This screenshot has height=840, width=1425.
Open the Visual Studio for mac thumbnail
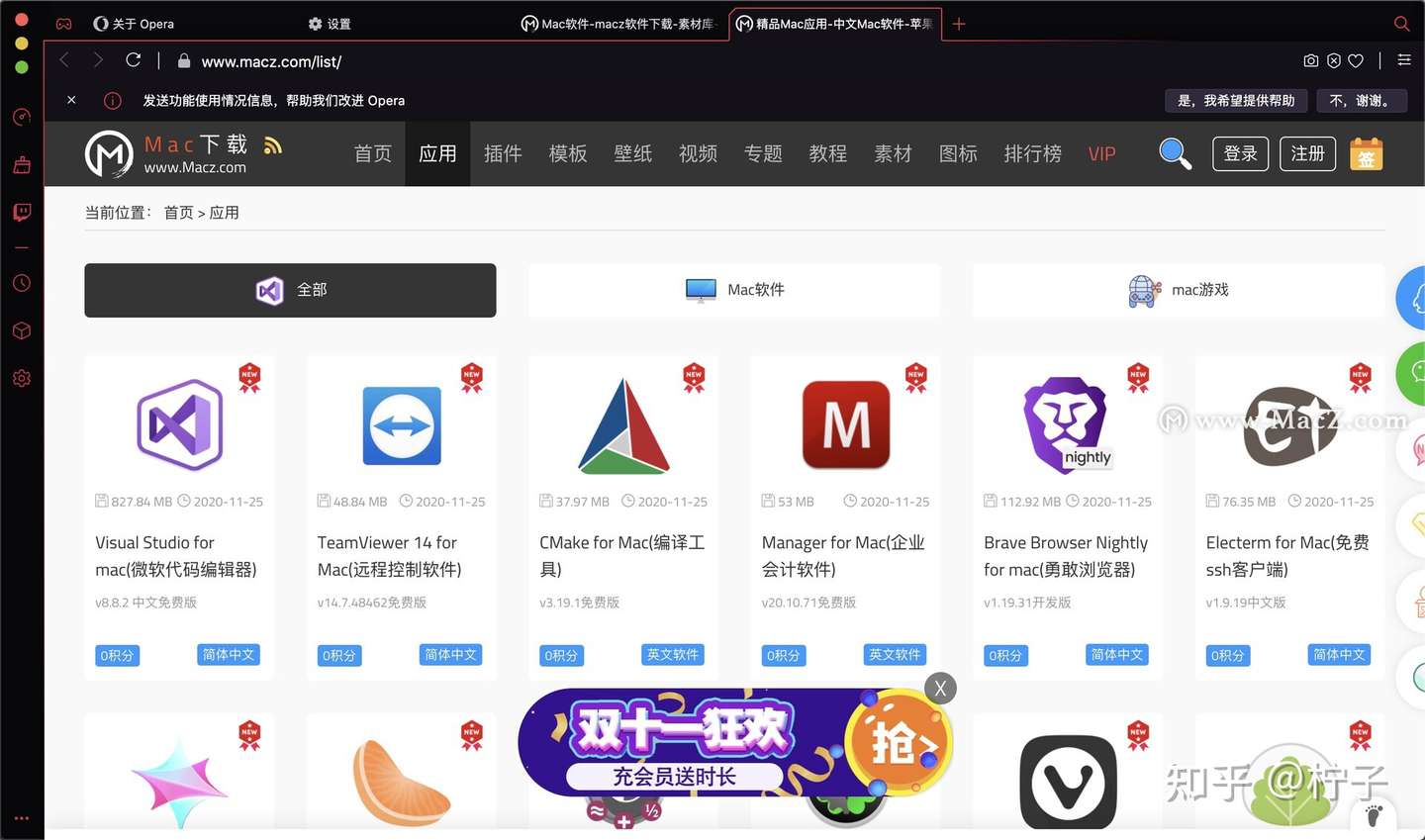tap(179, 424)
